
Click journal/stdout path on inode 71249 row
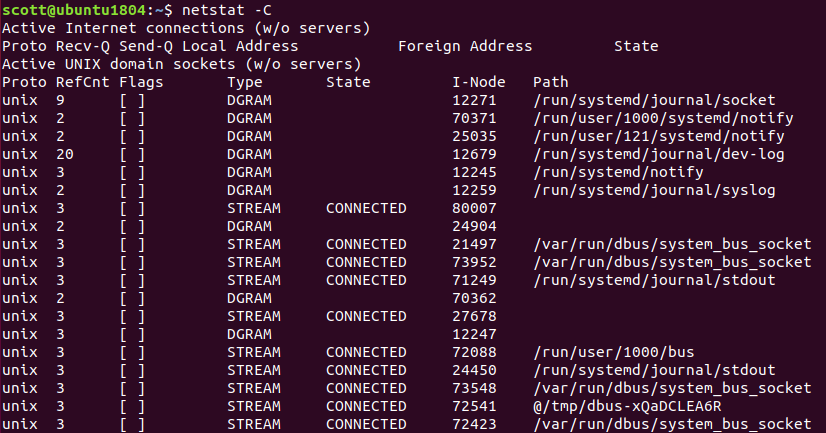654,280
